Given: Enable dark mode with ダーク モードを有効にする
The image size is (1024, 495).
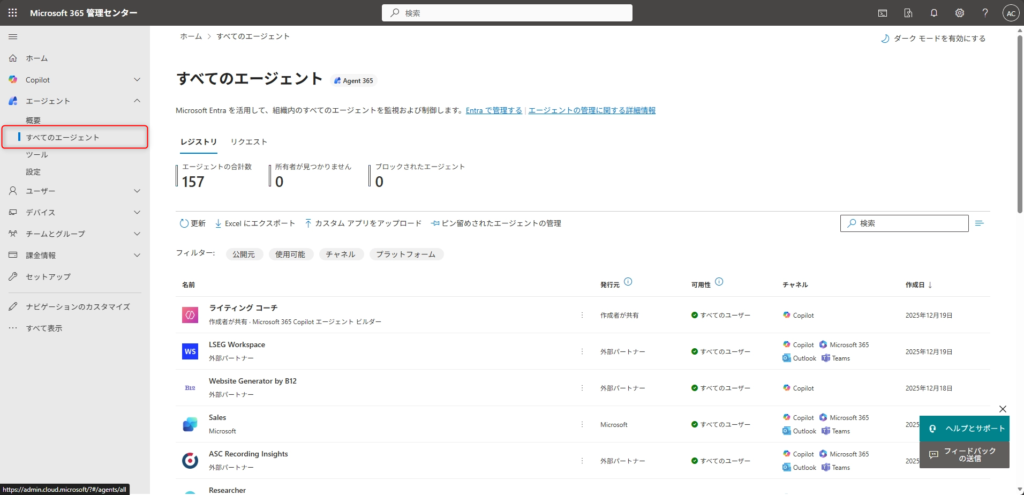Looking at the screenshot, I should pos(931,39).
